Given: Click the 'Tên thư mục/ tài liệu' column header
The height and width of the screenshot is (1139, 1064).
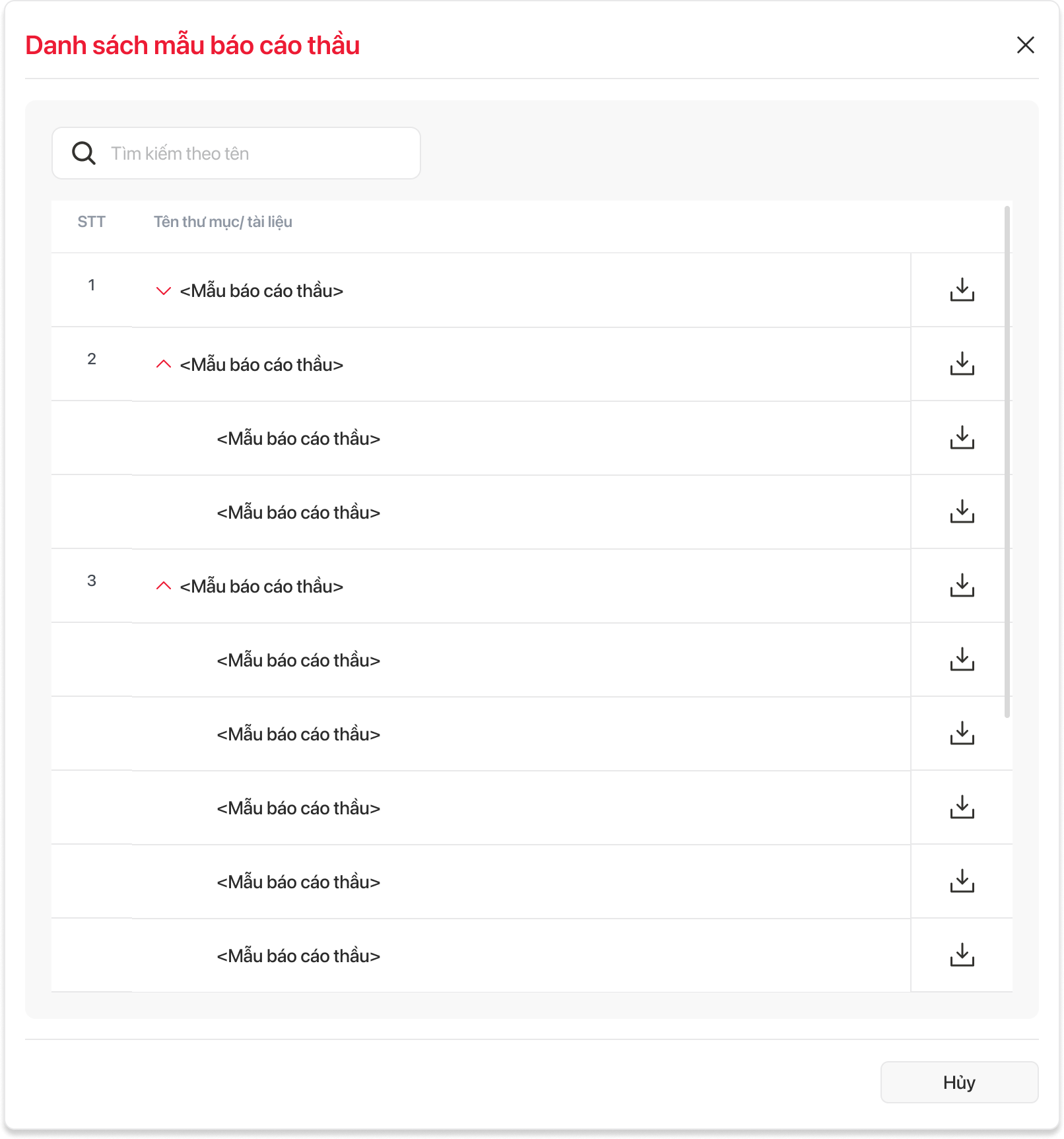Looking at the screenshot, I should [x=223, y=222].
